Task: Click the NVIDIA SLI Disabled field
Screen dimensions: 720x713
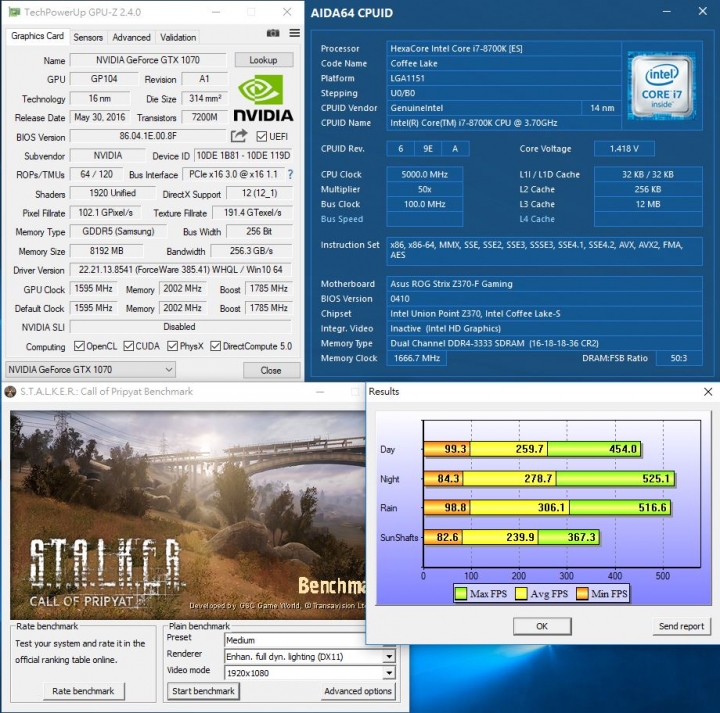Action: (180, 326)
